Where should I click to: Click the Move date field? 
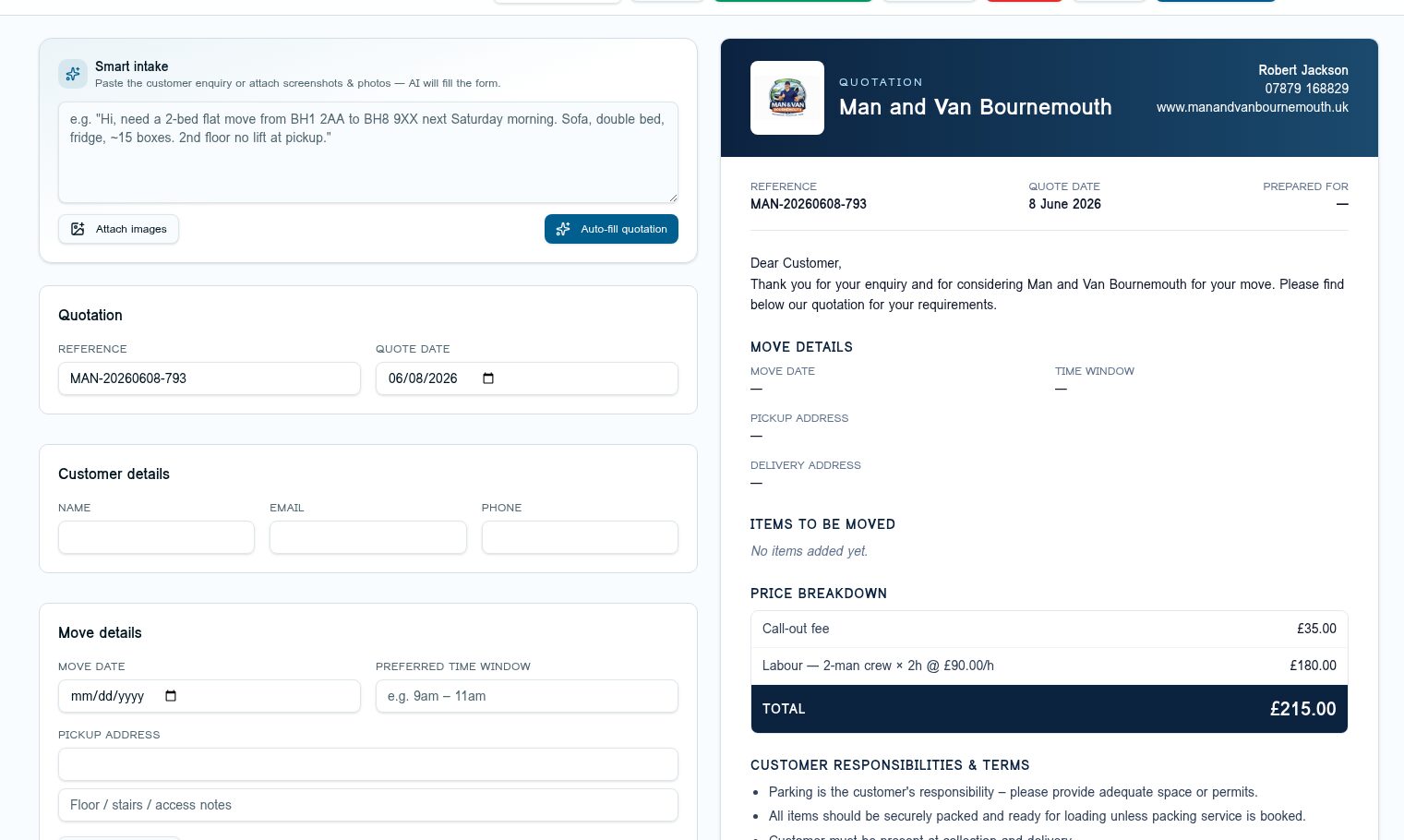(x=210, y=696)
